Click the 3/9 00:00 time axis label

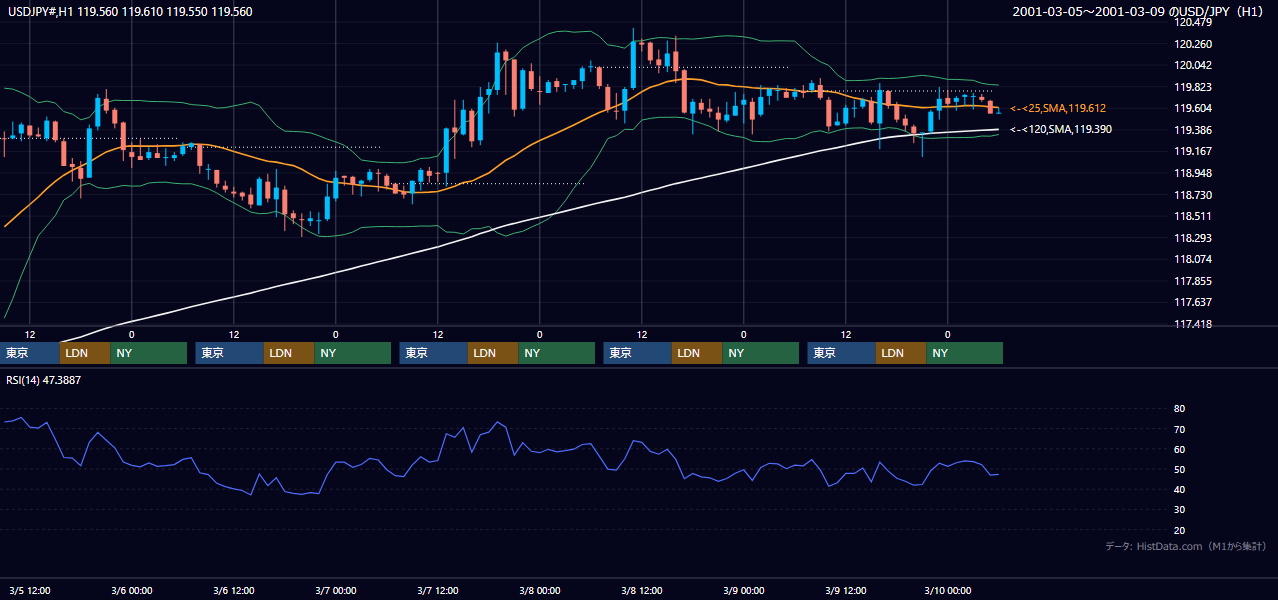744,590
